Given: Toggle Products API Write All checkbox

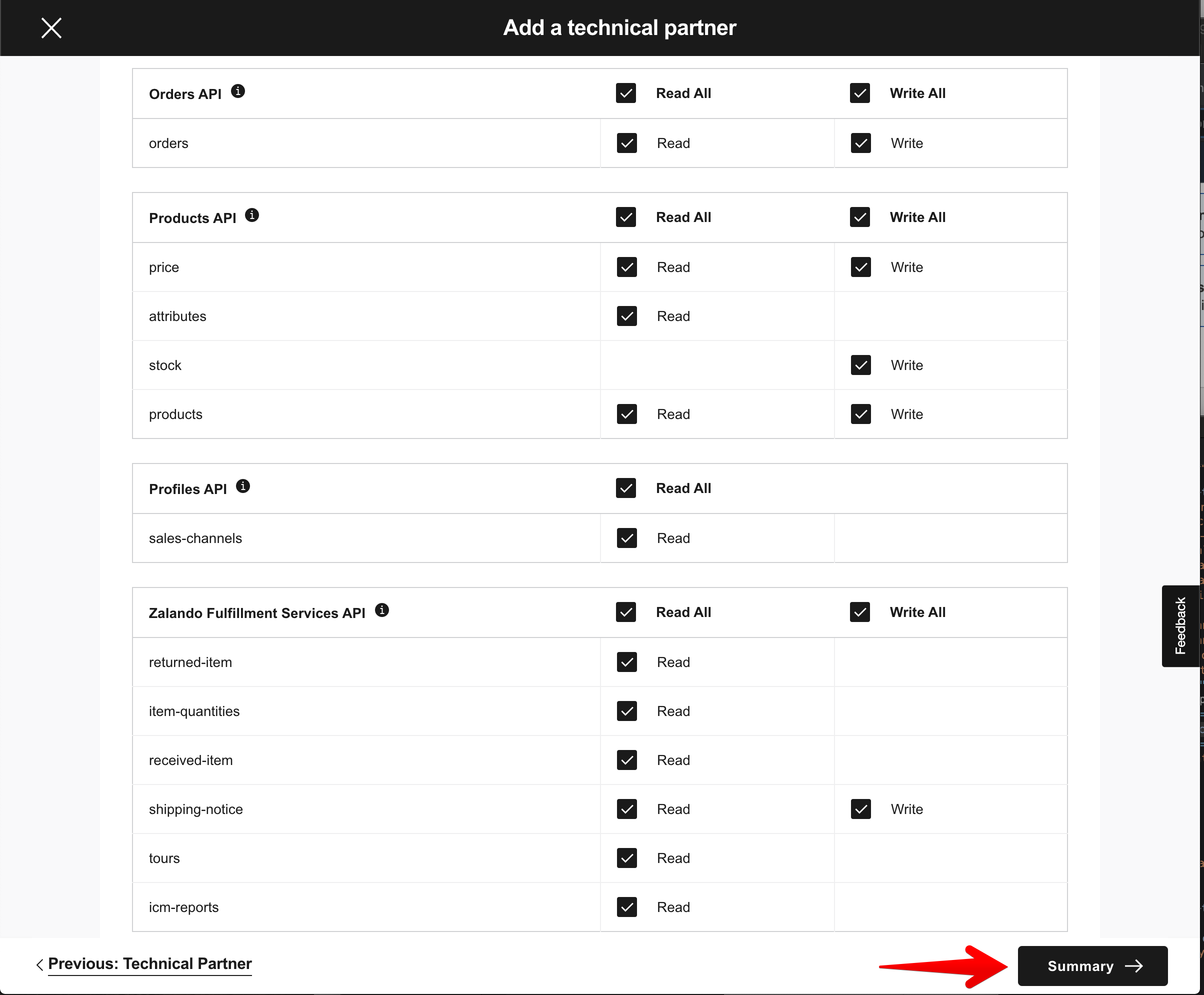Looking at the screenshot, I should [859, 217].
